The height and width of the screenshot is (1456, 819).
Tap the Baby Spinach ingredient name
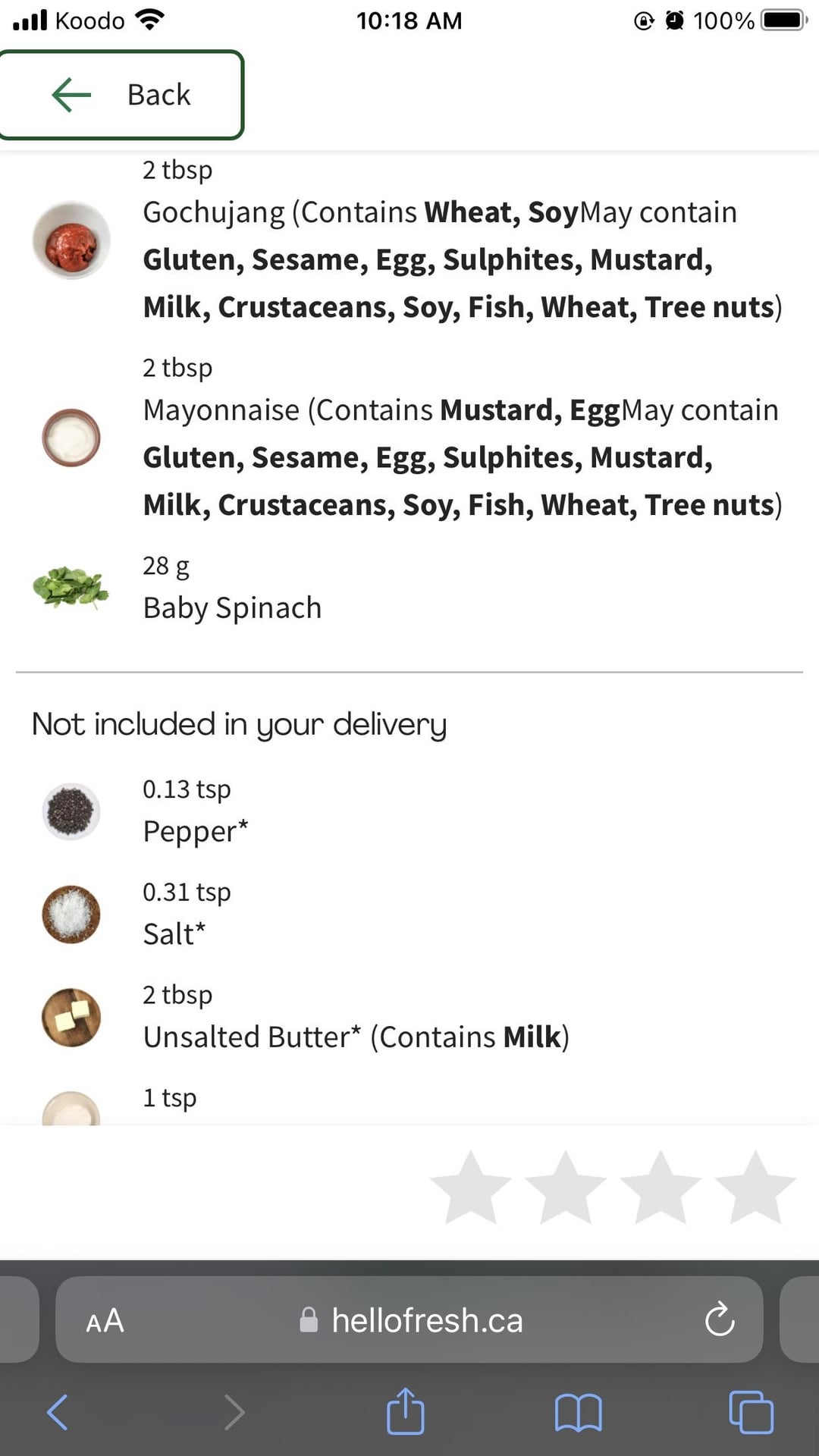point(232,608)
